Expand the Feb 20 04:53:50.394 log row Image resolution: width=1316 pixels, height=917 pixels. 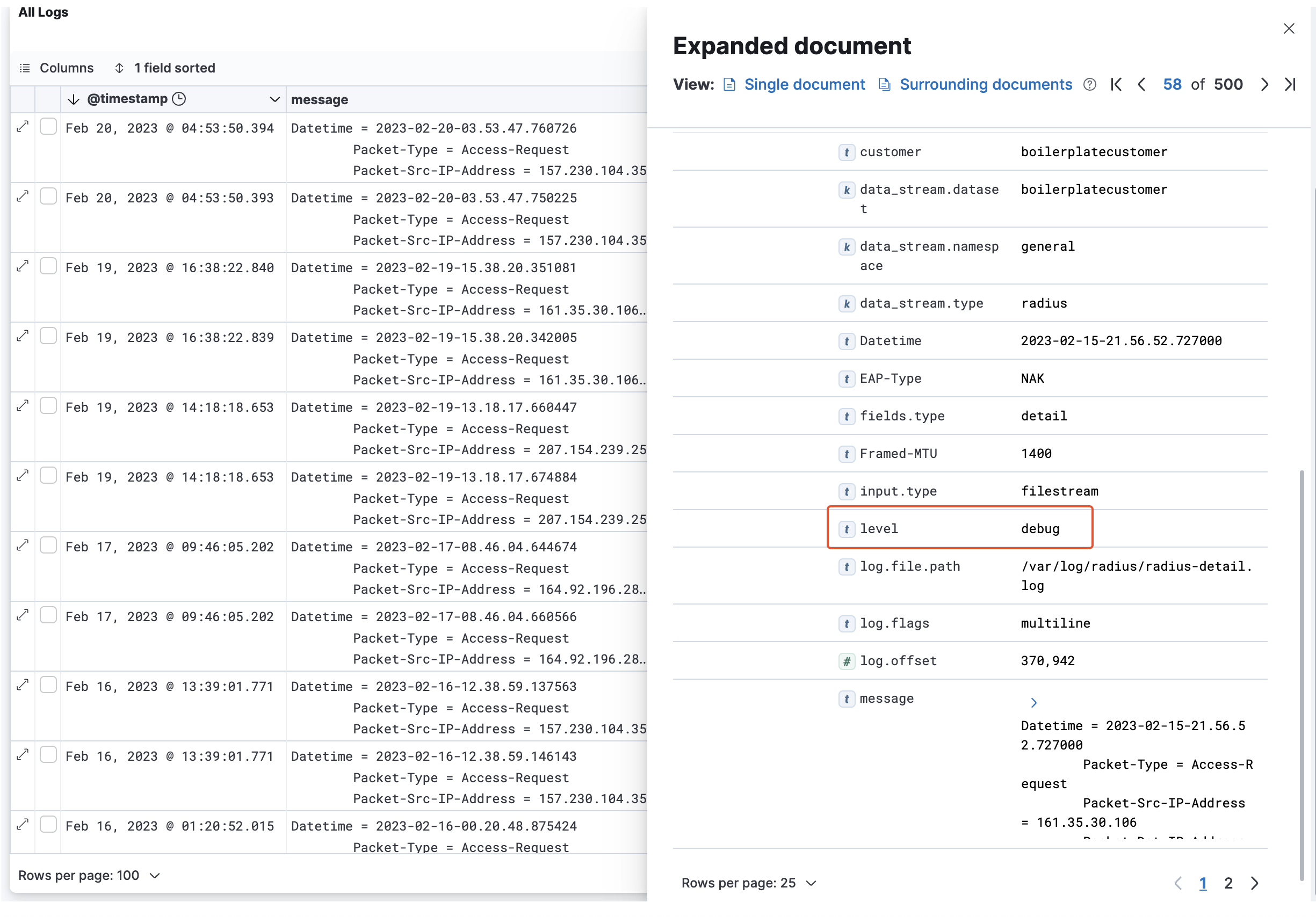[x=23, y=127]
